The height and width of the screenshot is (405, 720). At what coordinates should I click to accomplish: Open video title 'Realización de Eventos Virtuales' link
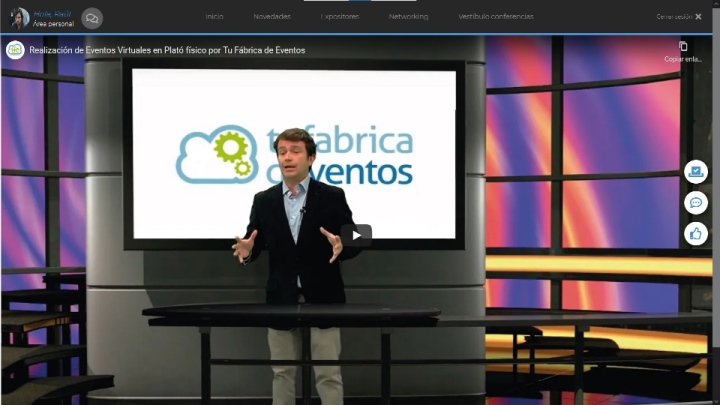tap(167, 50)
